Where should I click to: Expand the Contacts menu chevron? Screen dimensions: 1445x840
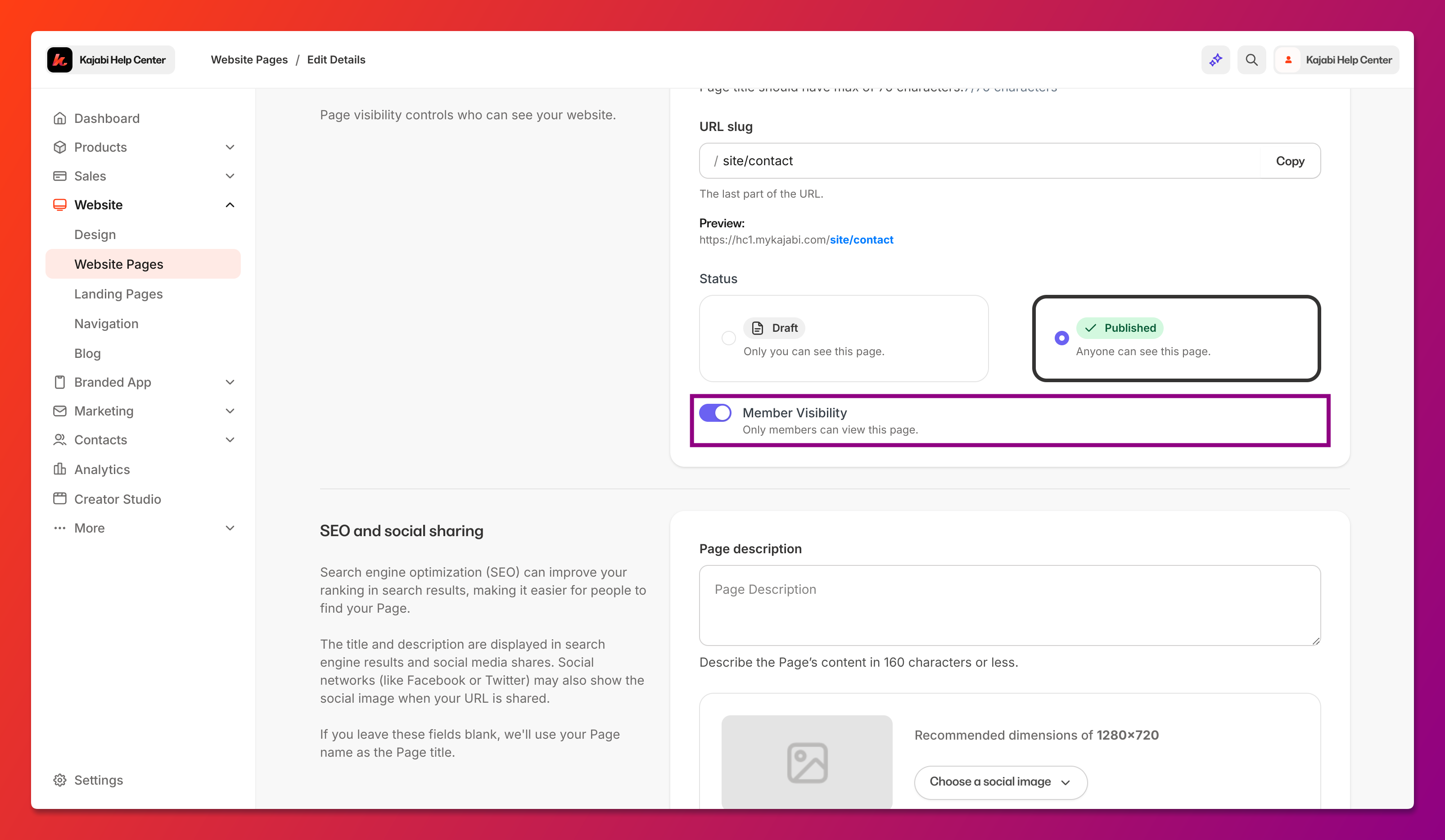[x=230, y=440]
